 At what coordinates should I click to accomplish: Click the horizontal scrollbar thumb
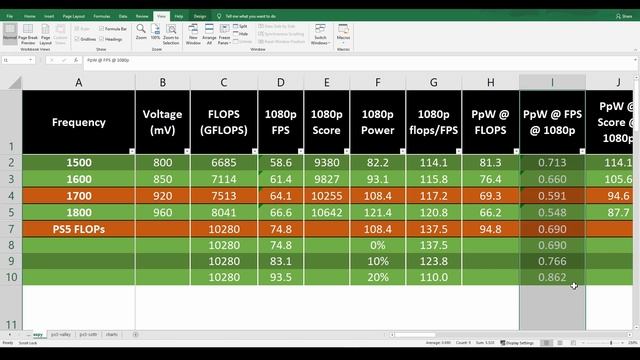tap(415, 335)
